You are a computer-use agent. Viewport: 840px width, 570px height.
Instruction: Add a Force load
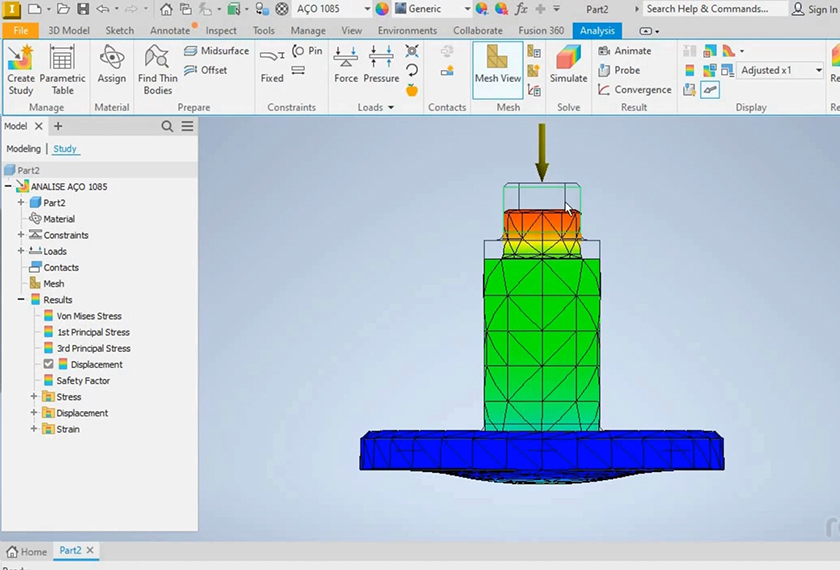[346, 66]
